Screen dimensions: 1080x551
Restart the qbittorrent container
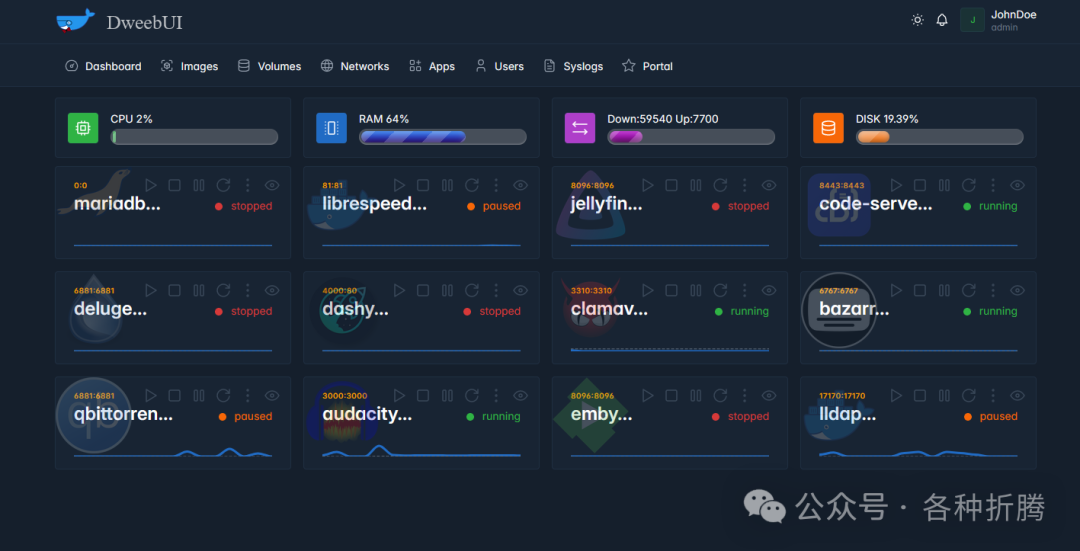point(223,395)
